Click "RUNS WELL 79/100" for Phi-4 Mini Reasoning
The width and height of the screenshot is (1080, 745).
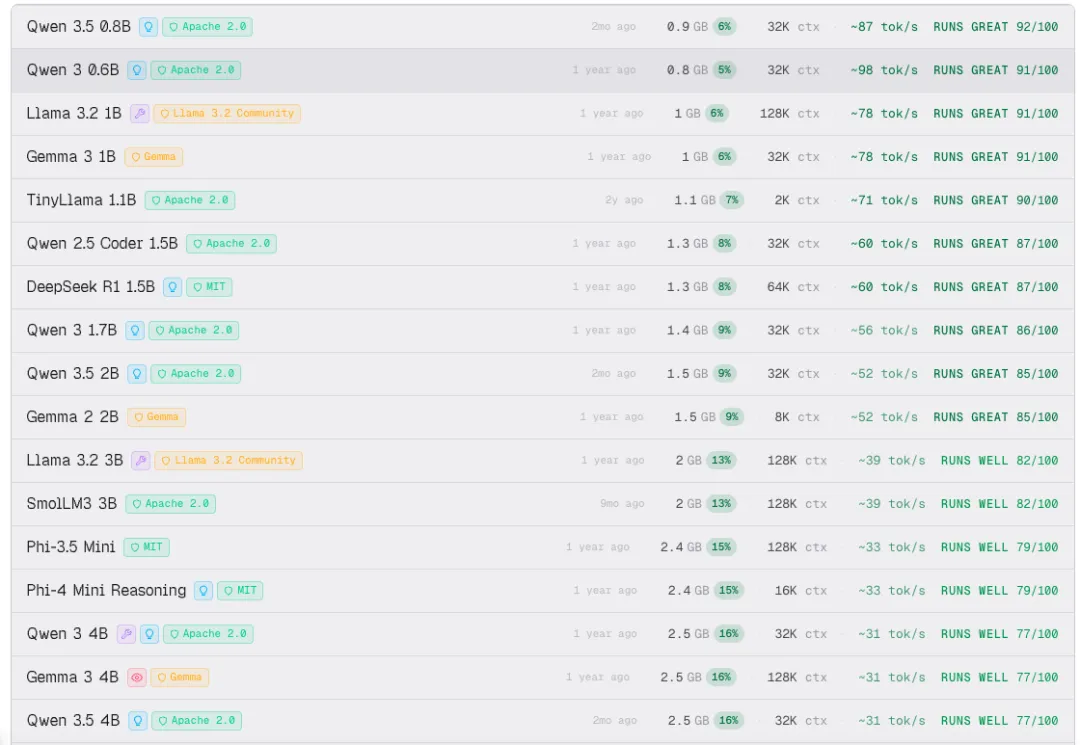pos(999,591)
